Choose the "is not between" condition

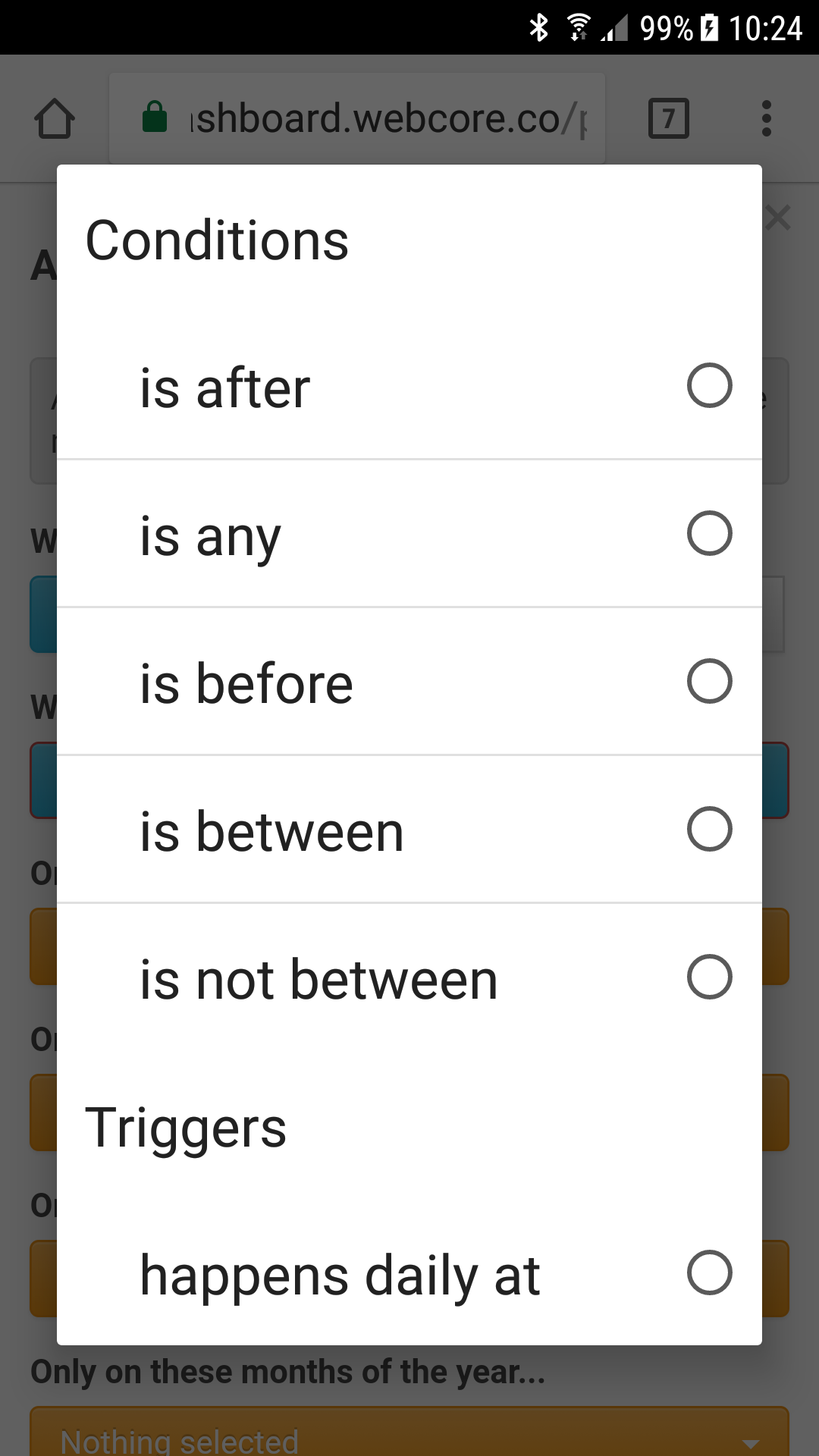click(409, 977)
